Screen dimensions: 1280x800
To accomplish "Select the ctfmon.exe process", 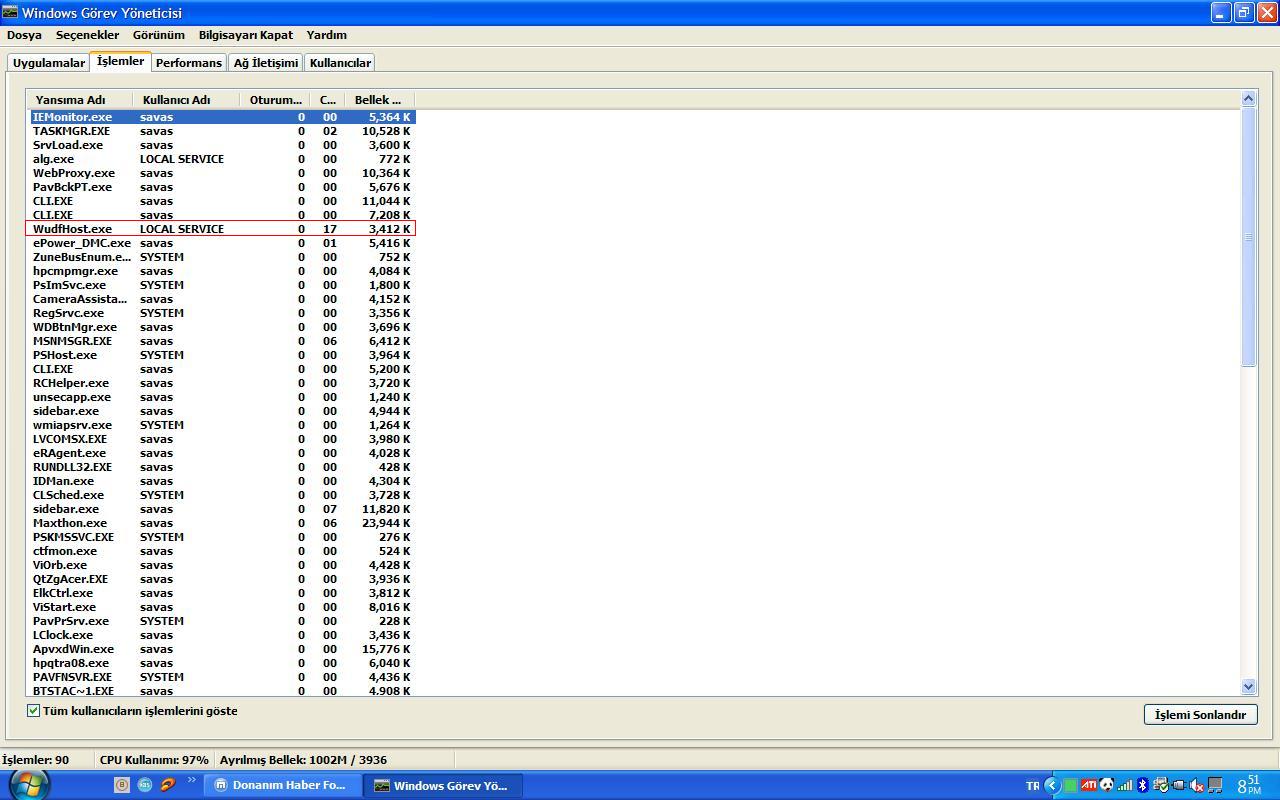I will point(221,551).
